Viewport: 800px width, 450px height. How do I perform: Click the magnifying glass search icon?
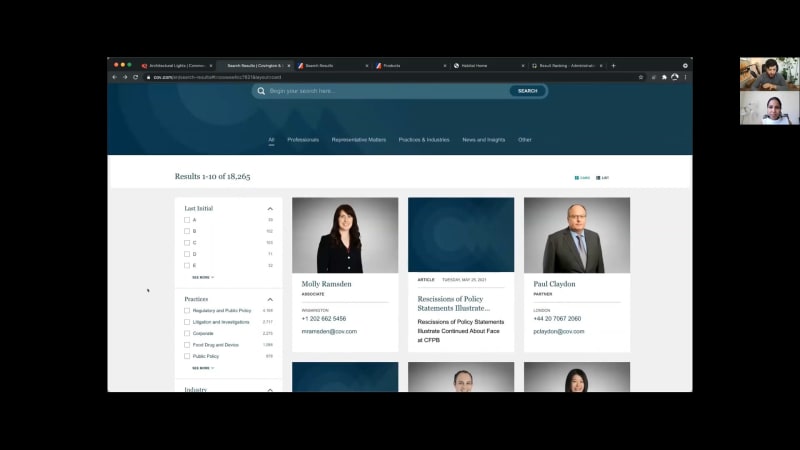[x=262, y=91]
